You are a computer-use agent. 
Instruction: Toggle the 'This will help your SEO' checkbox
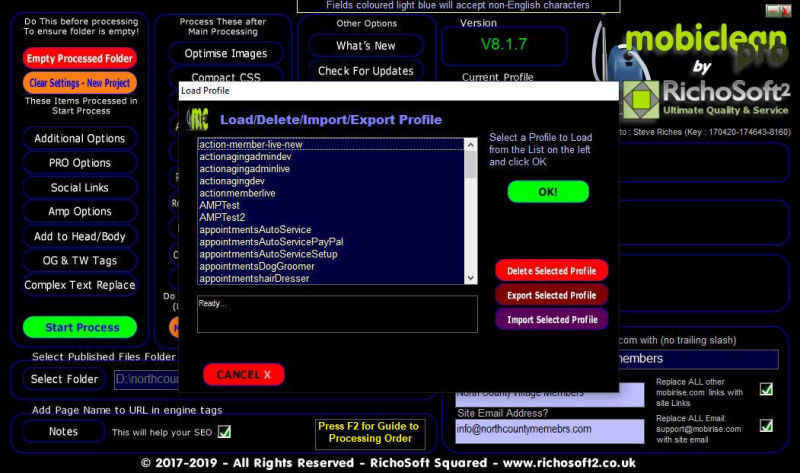coord(224,432)
